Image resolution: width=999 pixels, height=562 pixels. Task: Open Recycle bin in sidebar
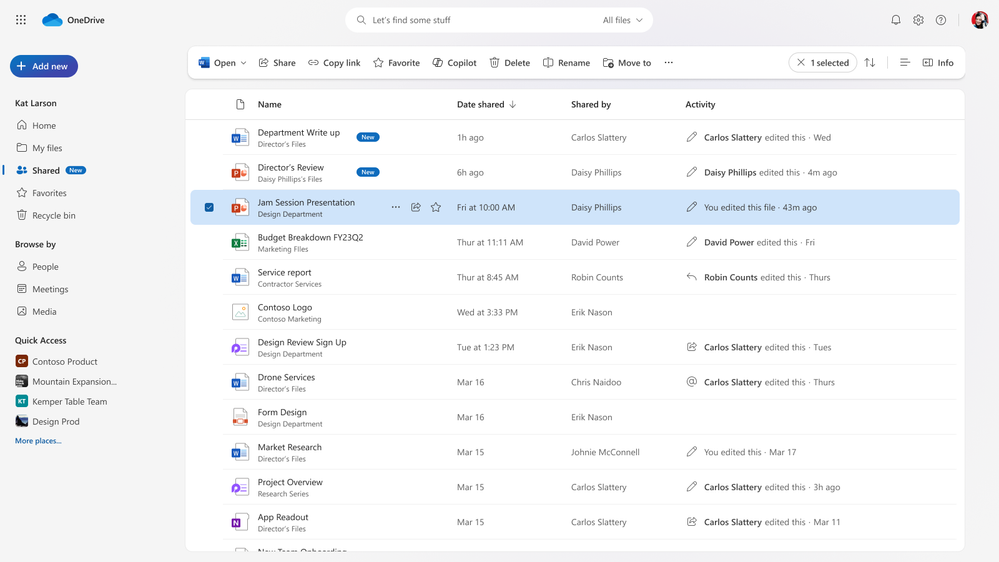(53, 215)
